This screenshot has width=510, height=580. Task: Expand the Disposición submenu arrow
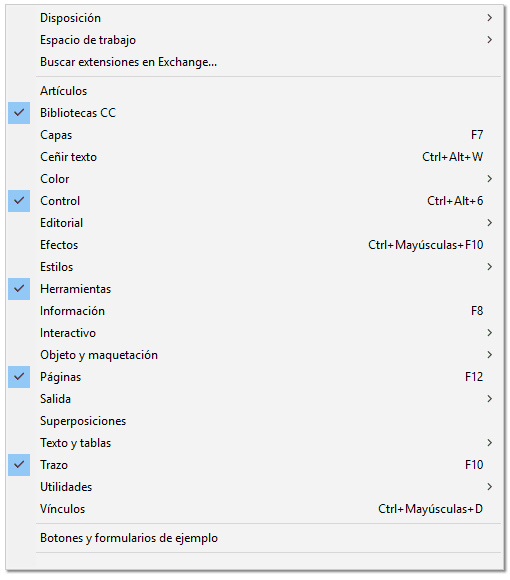tap(490, 18)
